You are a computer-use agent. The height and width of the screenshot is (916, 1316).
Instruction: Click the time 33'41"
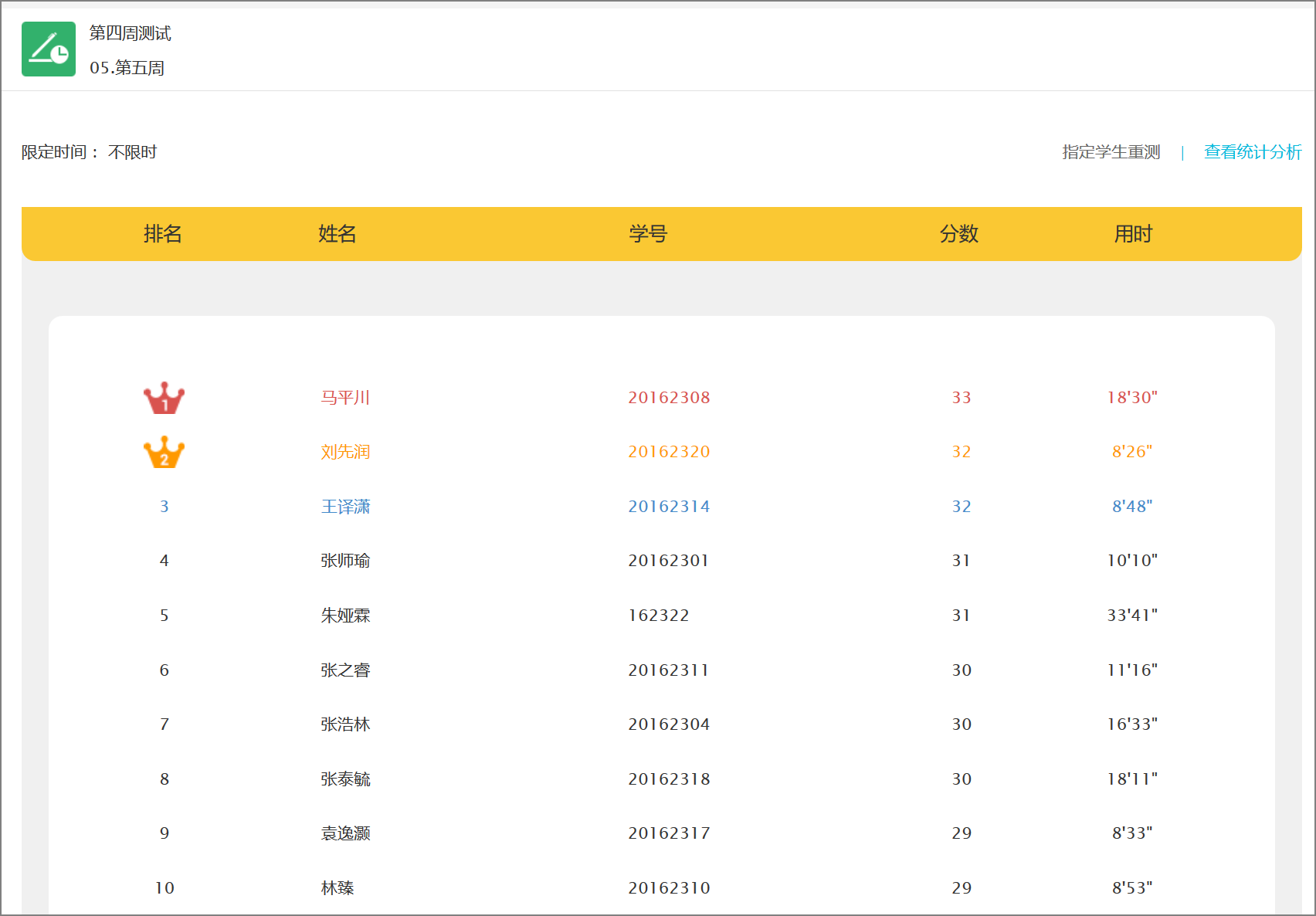1132,616
